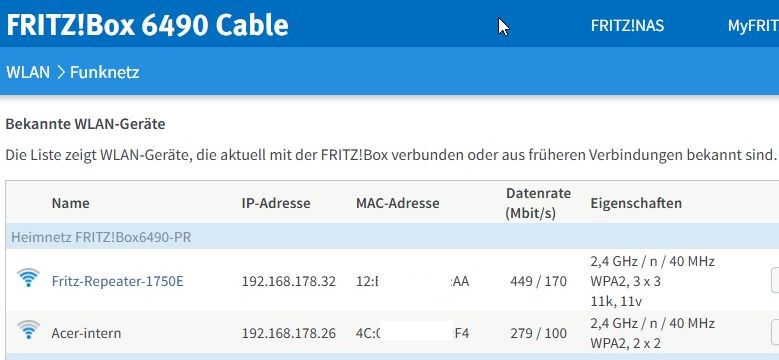The width and height of the screenshot is (779, 360).
Task: Click the MAC-Adresse column header
Action: pos(397,203)
